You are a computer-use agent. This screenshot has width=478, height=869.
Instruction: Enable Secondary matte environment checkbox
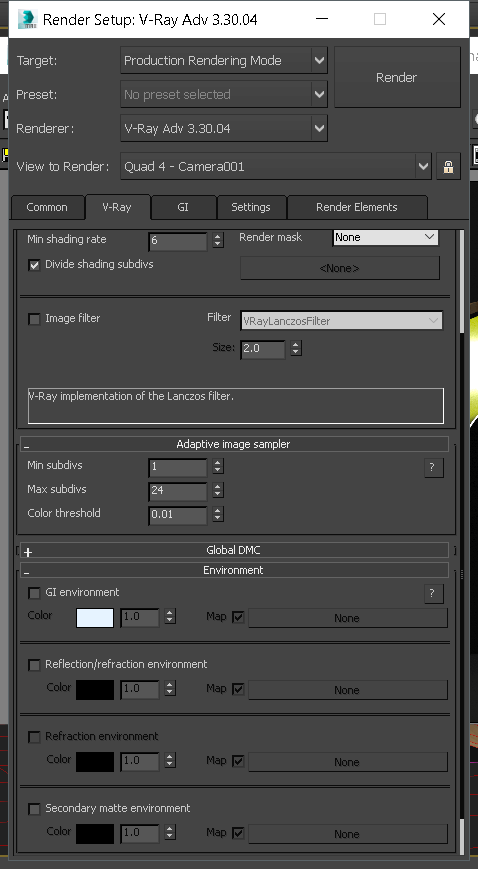click(34, 809)
